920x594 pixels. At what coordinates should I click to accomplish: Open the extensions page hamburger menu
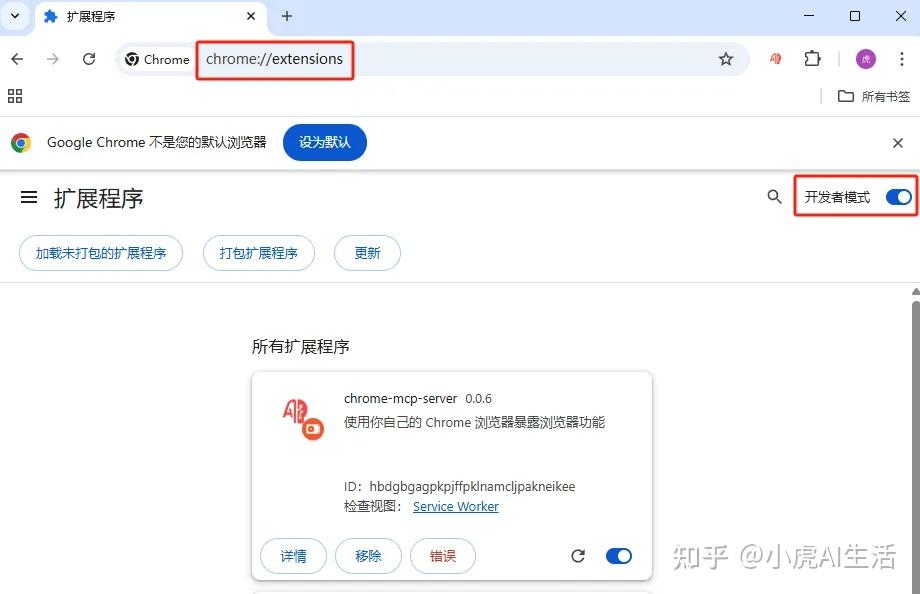(28, 197)
